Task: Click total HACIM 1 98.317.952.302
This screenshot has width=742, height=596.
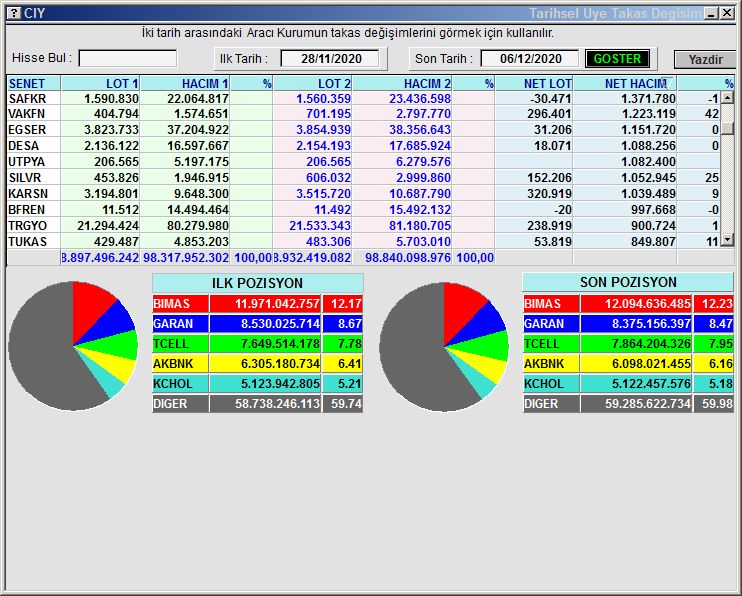Action: [186, 258]
